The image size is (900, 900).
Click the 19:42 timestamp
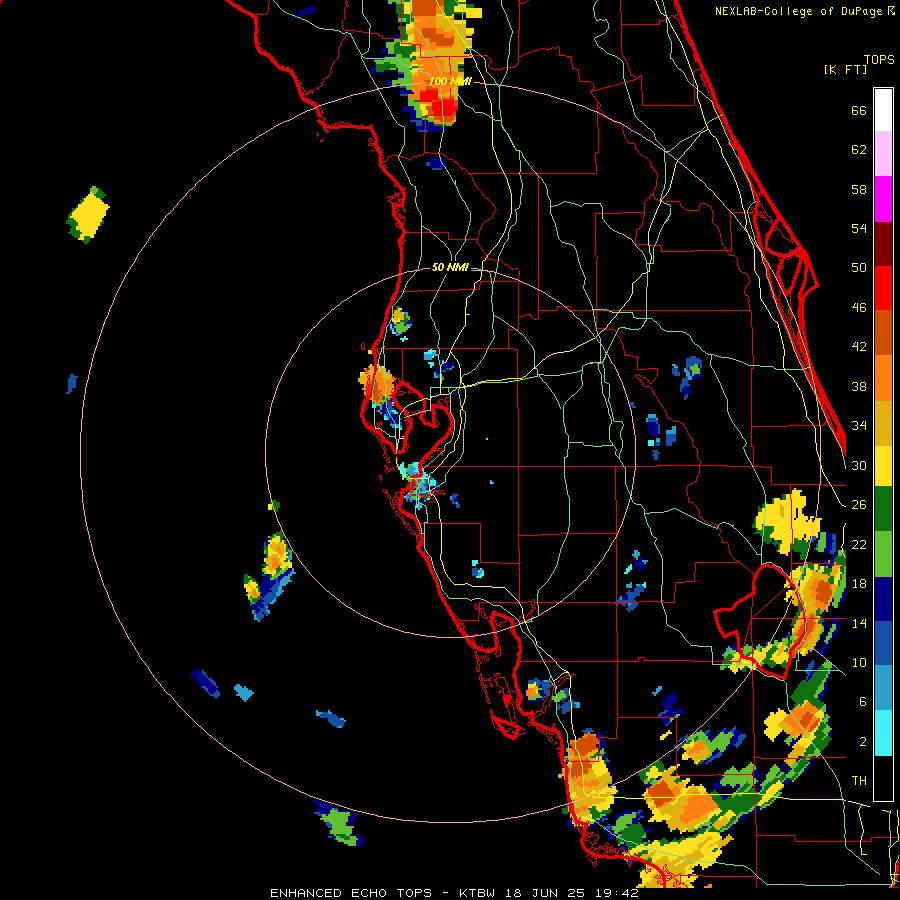pyautogui.click(x=617, y=893)
